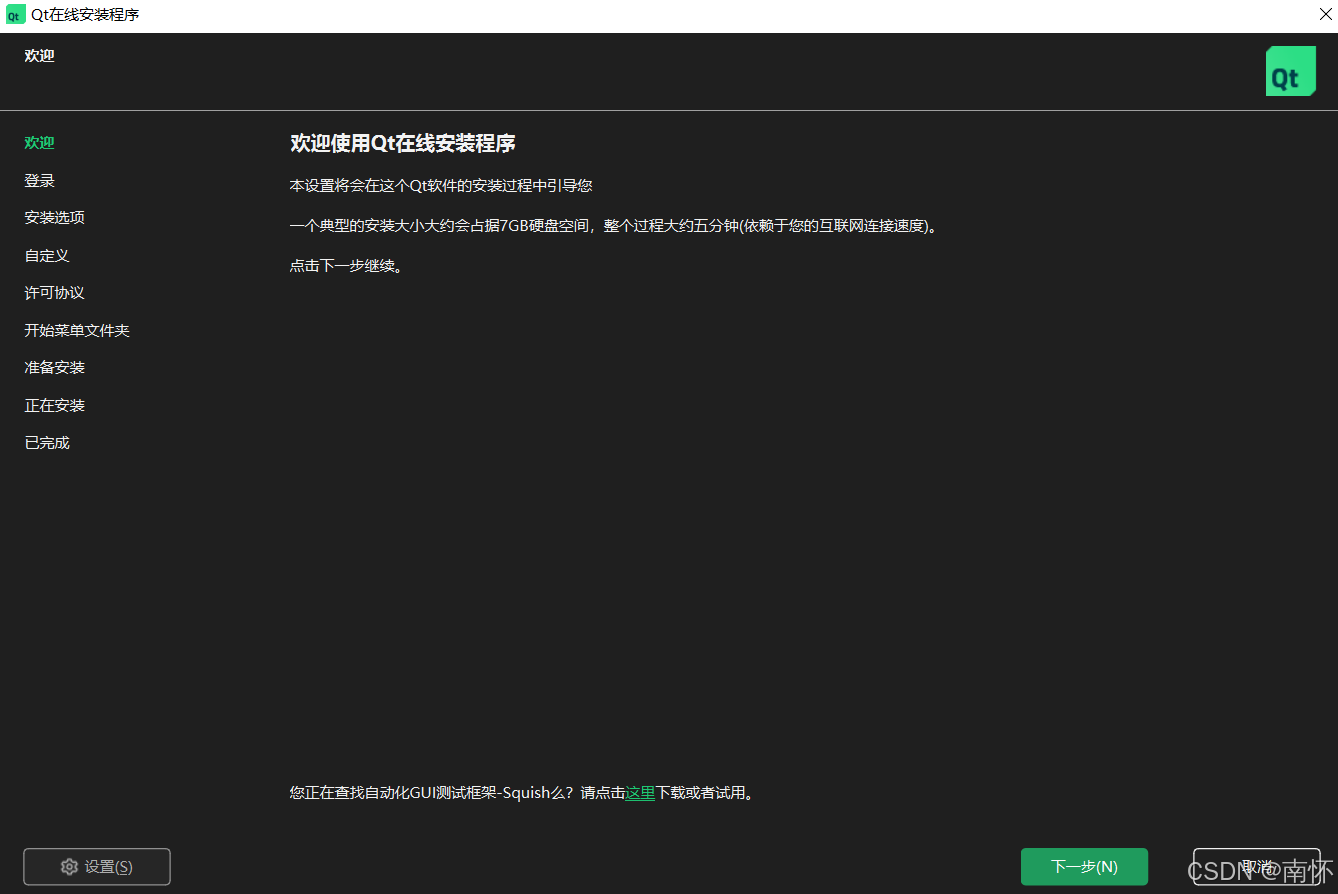The image size is (1338, 894).
Task: Select 许可协议 step in the sidebar
Action: click(55, 293)
